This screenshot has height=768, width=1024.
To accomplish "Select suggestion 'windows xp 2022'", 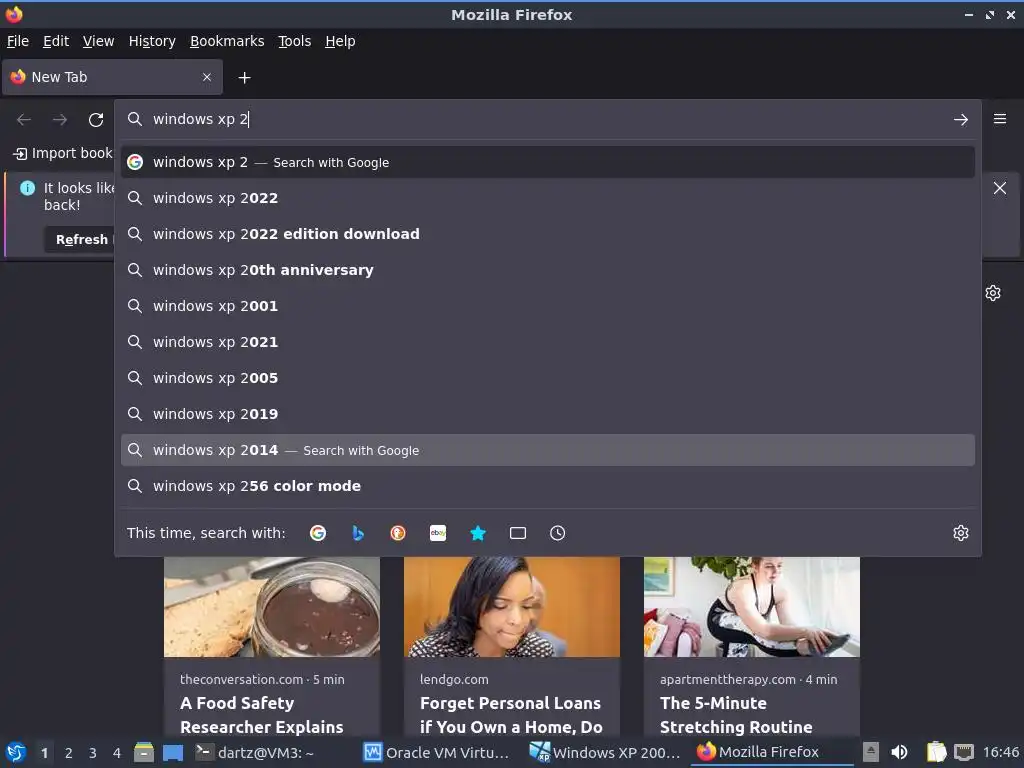I will [547, 198].
